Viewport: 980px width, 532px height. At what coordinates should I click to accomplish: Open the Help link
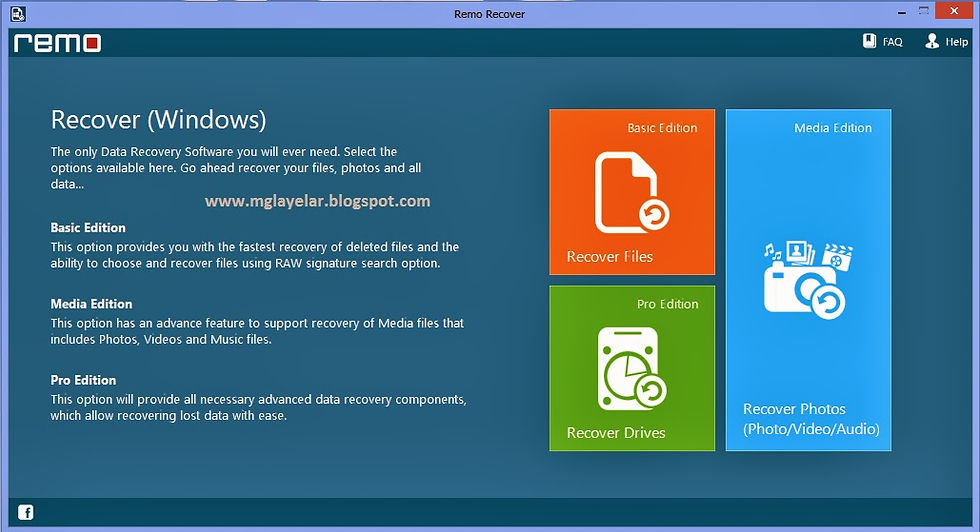pos(957,42)
